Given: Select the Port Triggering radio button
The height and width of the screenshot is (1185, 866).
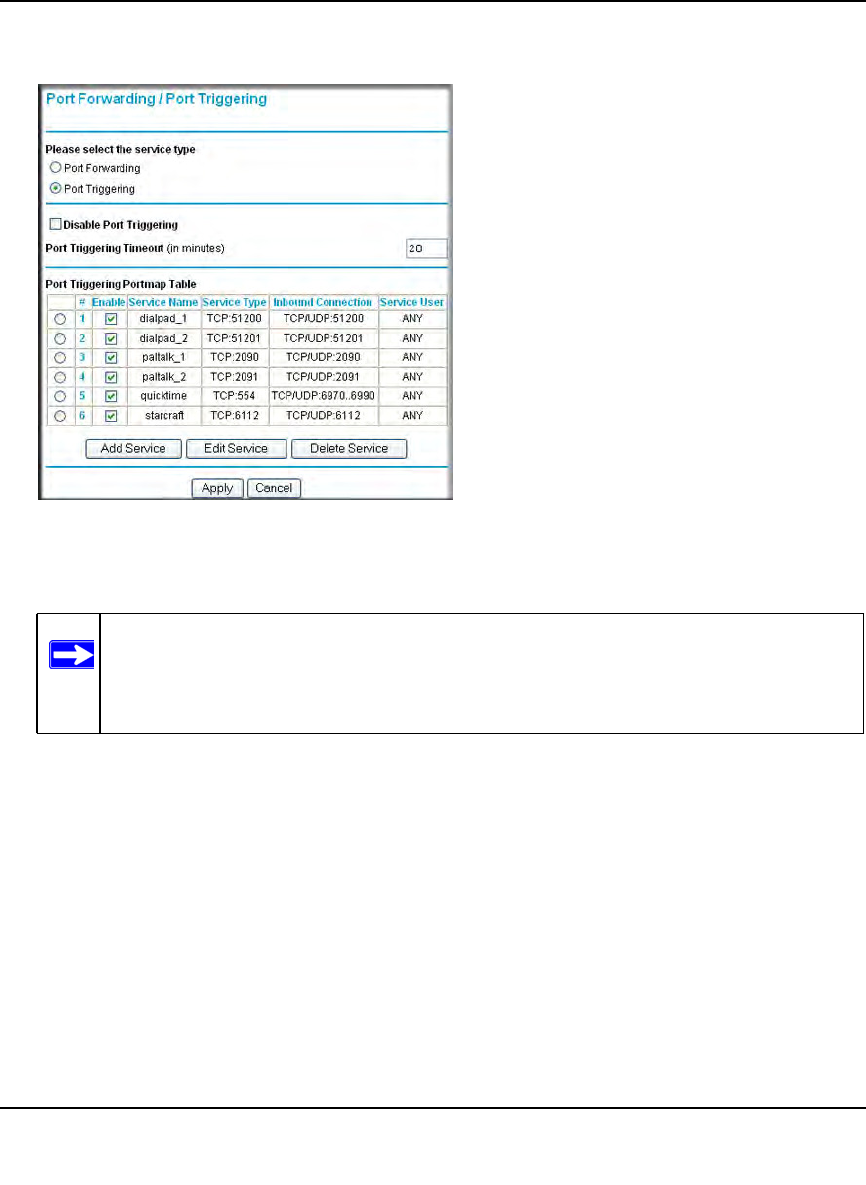Looking at the screenshot, I should (x=55, y=189).
